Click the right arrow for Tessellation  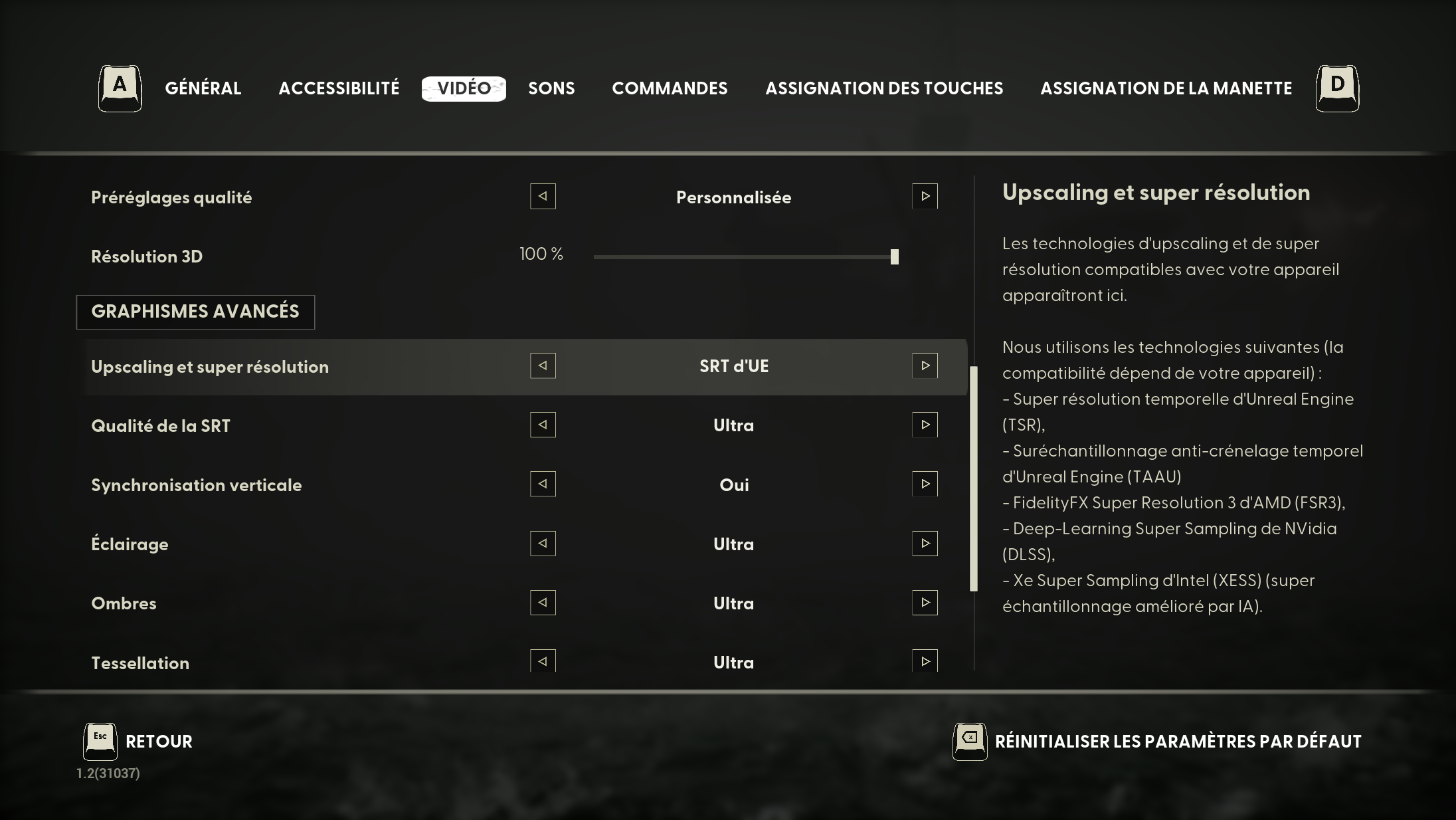click(x=925, y=661)
